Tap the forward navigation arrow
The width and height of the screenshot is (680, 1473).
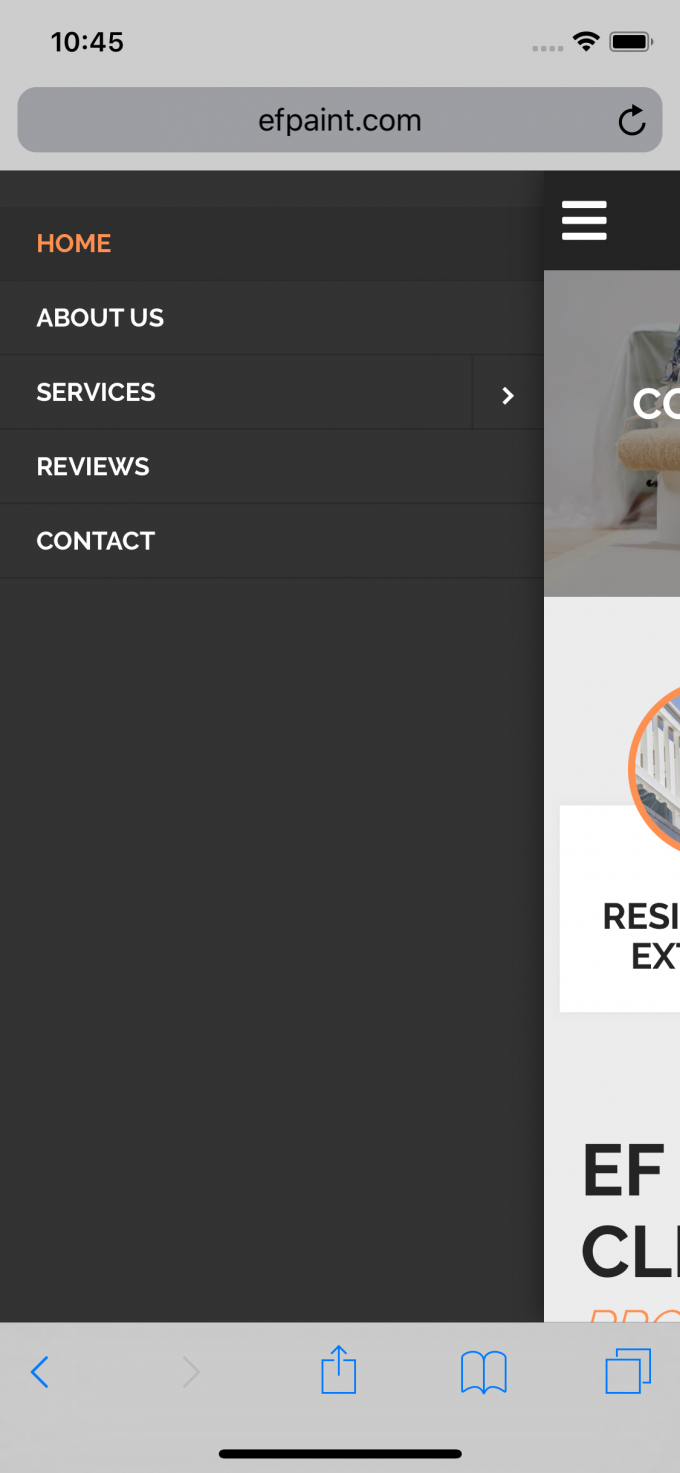tap(190, 1372)
